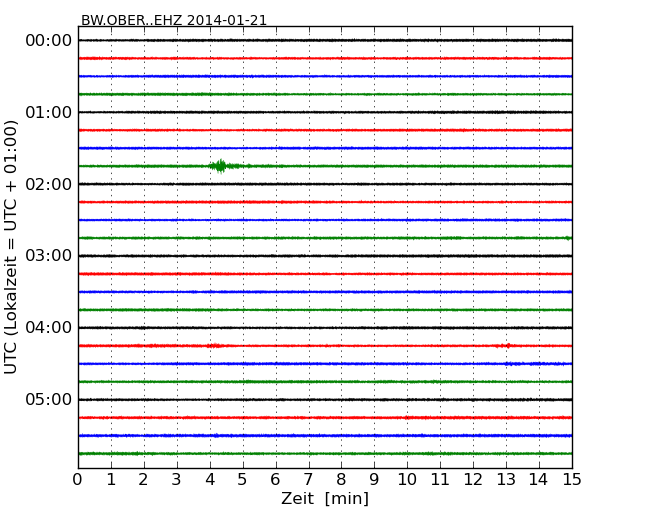650x520 pixels.
Task: Click x-axis tick label 3
Action: (177, 479)
